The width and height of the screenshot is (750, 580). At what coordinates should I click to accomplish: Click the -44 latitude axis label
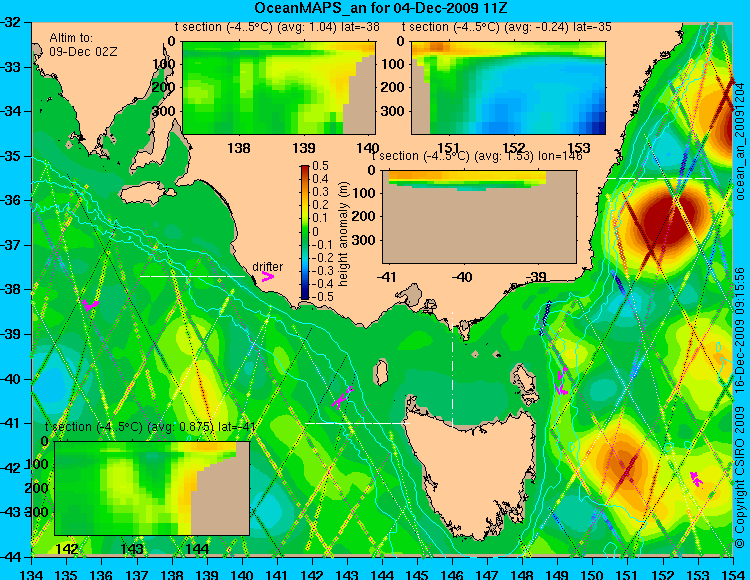click(10, 557)
